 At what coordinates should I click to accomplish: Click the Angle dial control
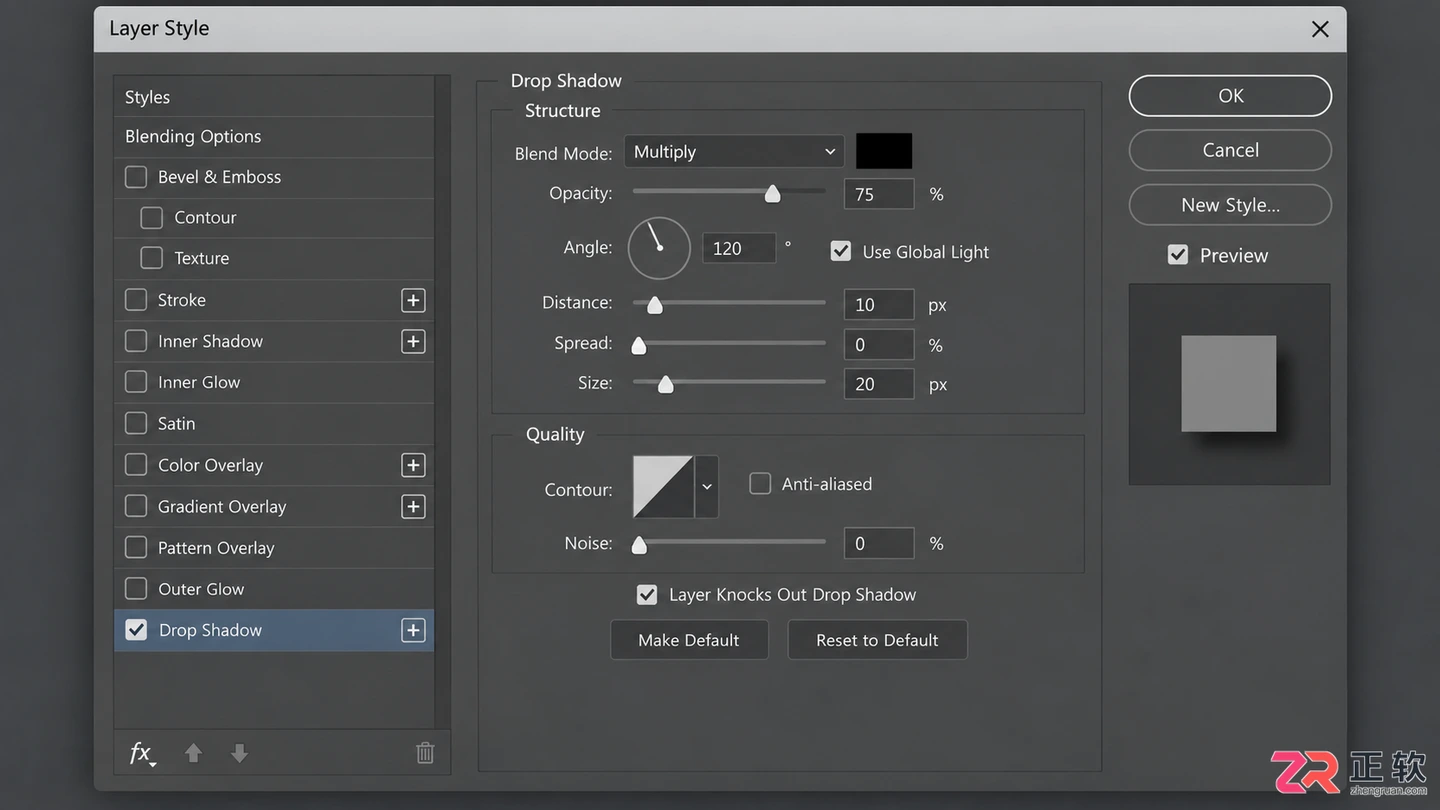coord(659,248)
